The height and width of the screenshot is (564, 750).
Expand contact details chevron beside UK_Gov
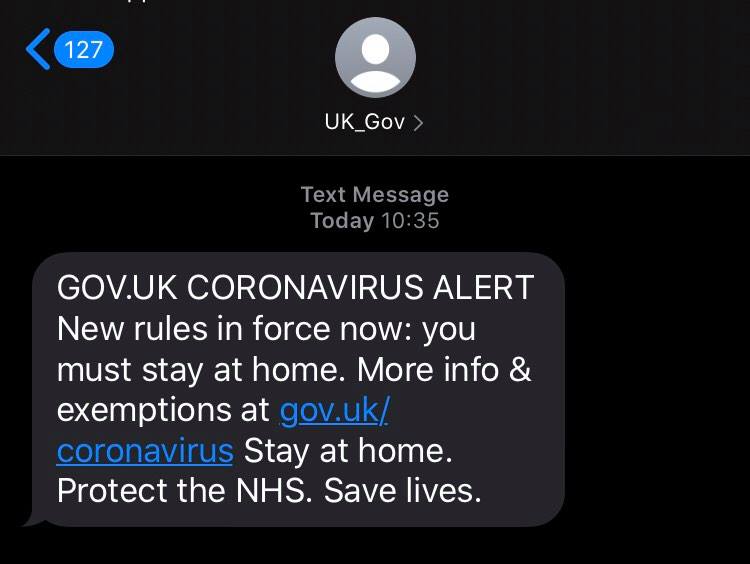pyautogui.click(x=418, y=123)
